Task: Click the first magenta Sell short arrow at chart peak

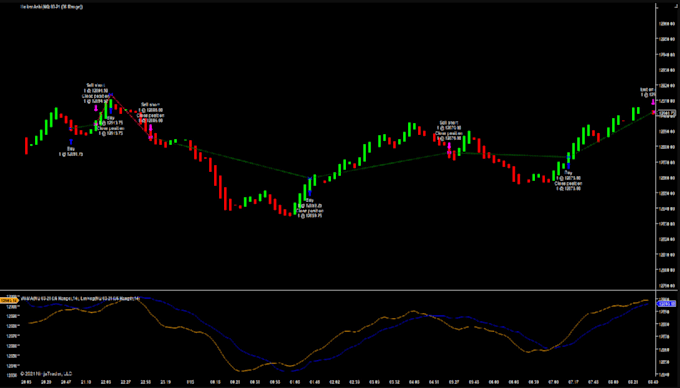Action: (96, 108)
